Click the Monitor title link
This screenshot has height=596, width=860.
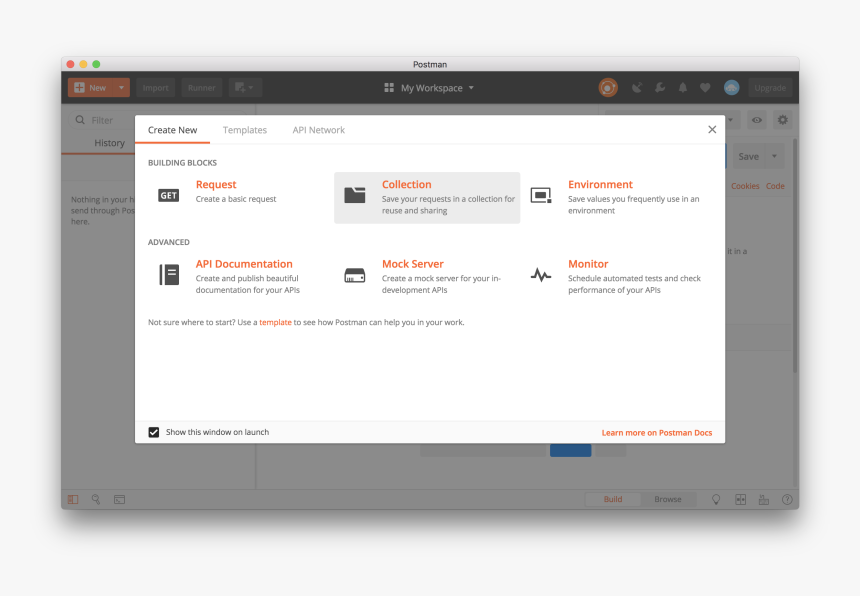588,264
